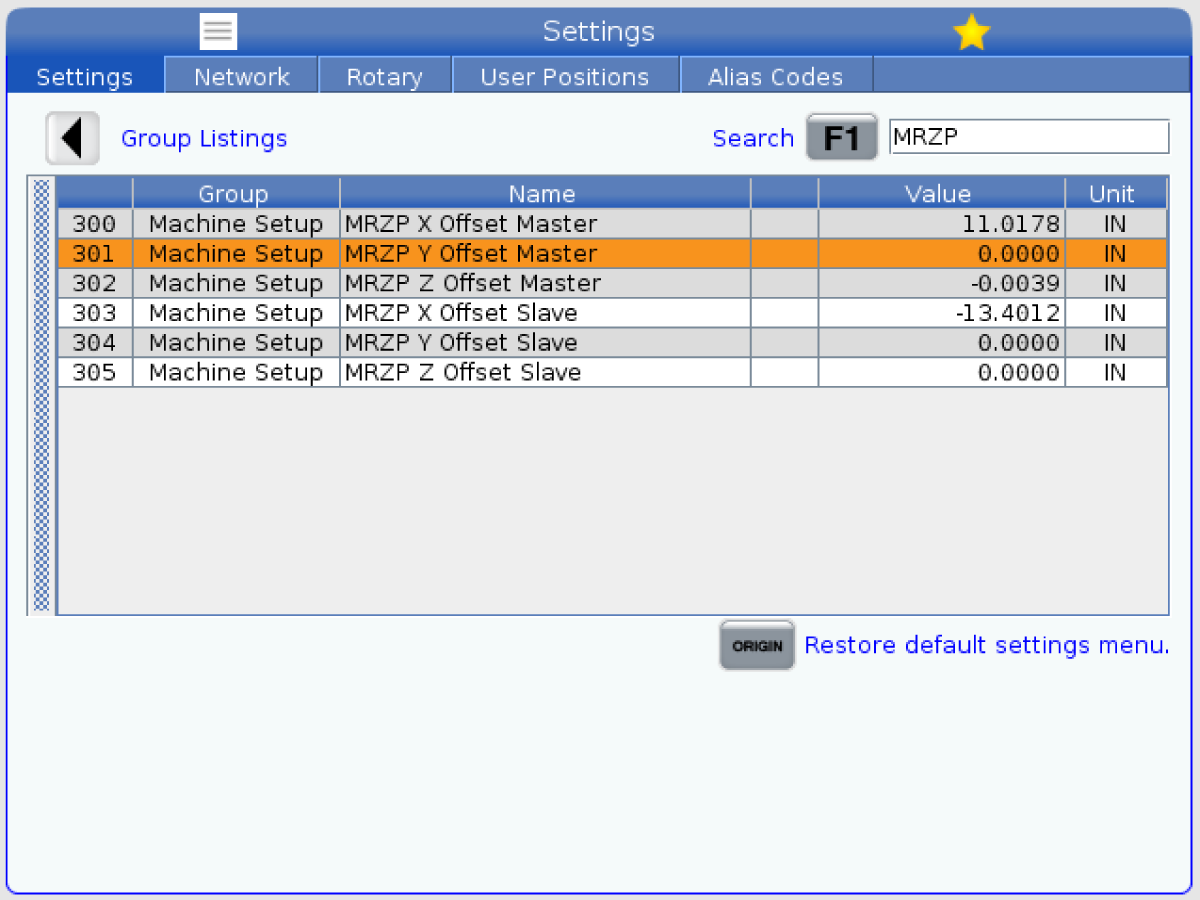Select setting number 301

(x=94, y=254)
